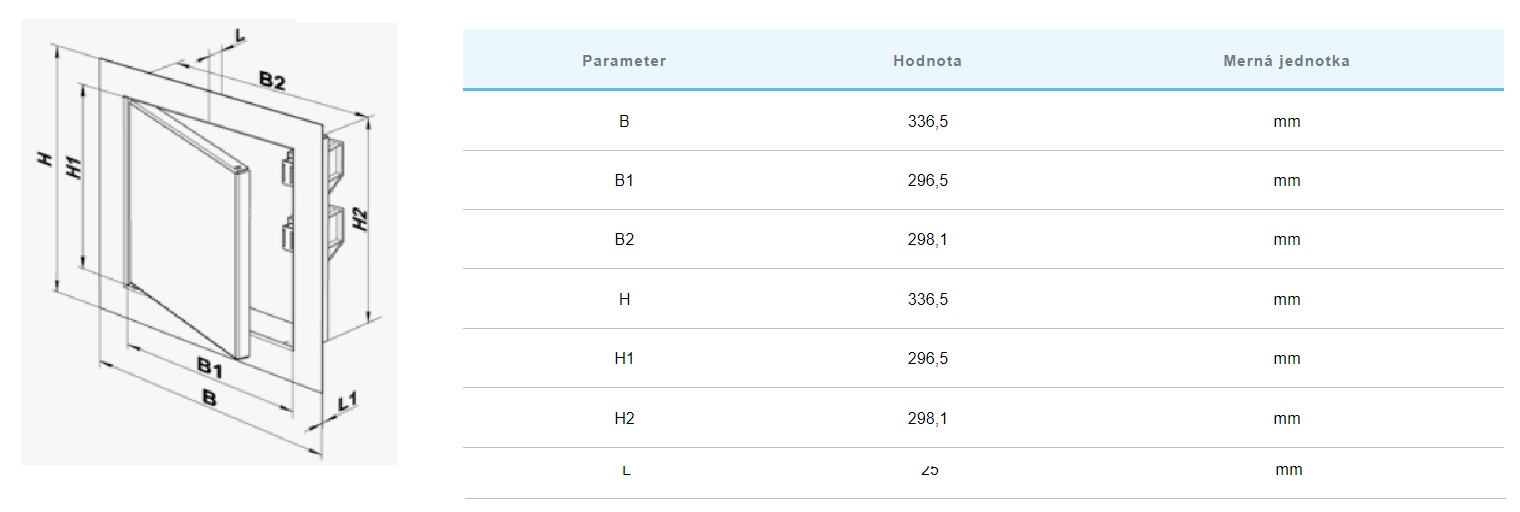Image resolution: width=1520 pixels, height=512 pixels.
Task: Click the Merná jednotka column header
Action: (x=1286, y=61)
